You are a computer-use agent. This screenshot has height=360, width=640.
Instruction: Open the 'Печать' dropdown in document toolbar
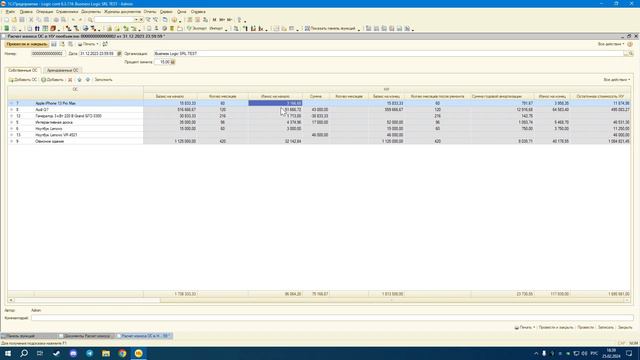coord(88,44)
